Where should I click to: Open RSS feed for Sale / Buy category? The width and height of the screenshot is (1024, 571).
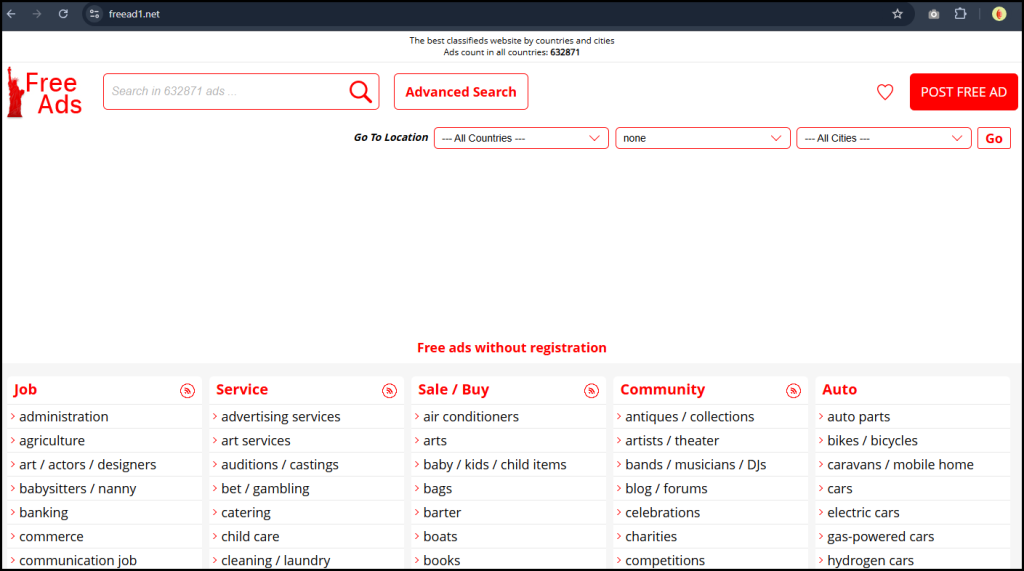(x=591, y=391)
